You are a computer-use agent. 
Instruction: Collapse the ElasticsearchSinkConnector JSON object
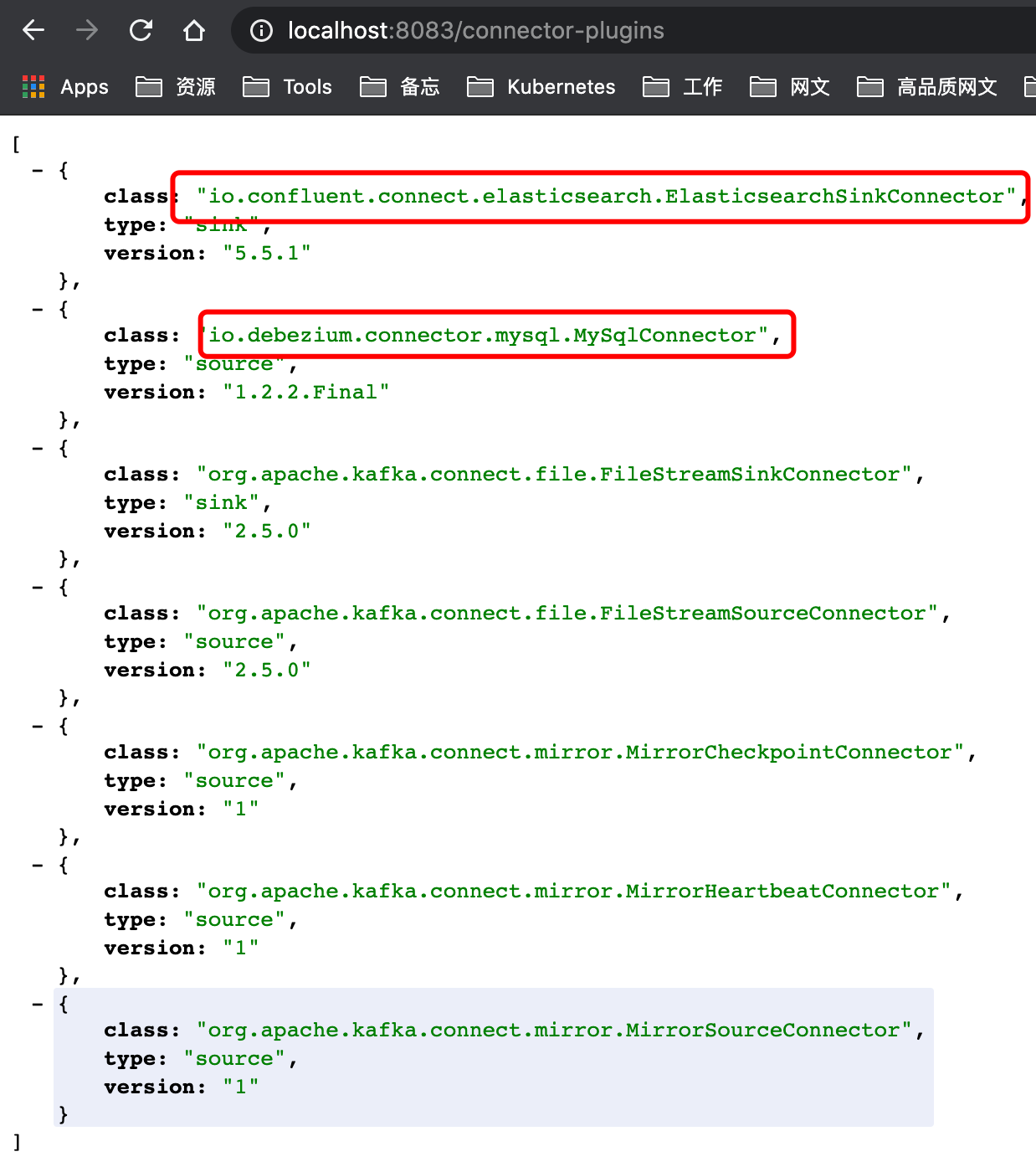[x=37, y=170]
